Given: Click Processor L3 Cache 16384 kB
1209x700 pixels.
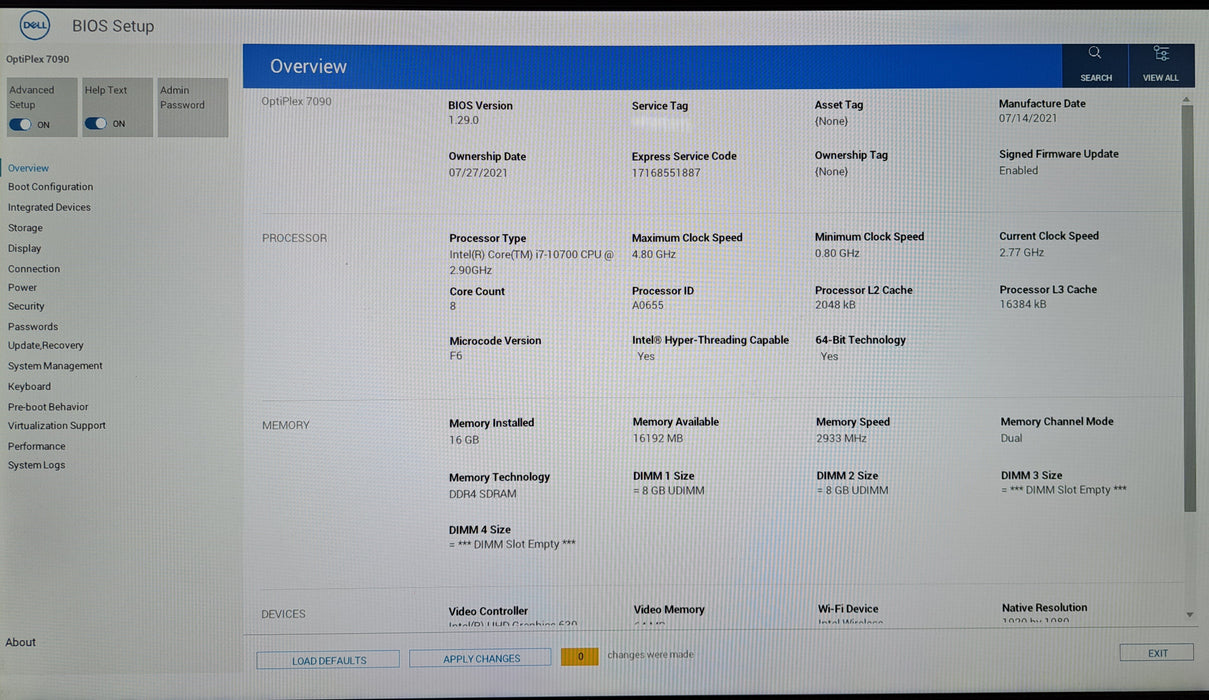Looking at the screenshot, I should (1023, 304).
